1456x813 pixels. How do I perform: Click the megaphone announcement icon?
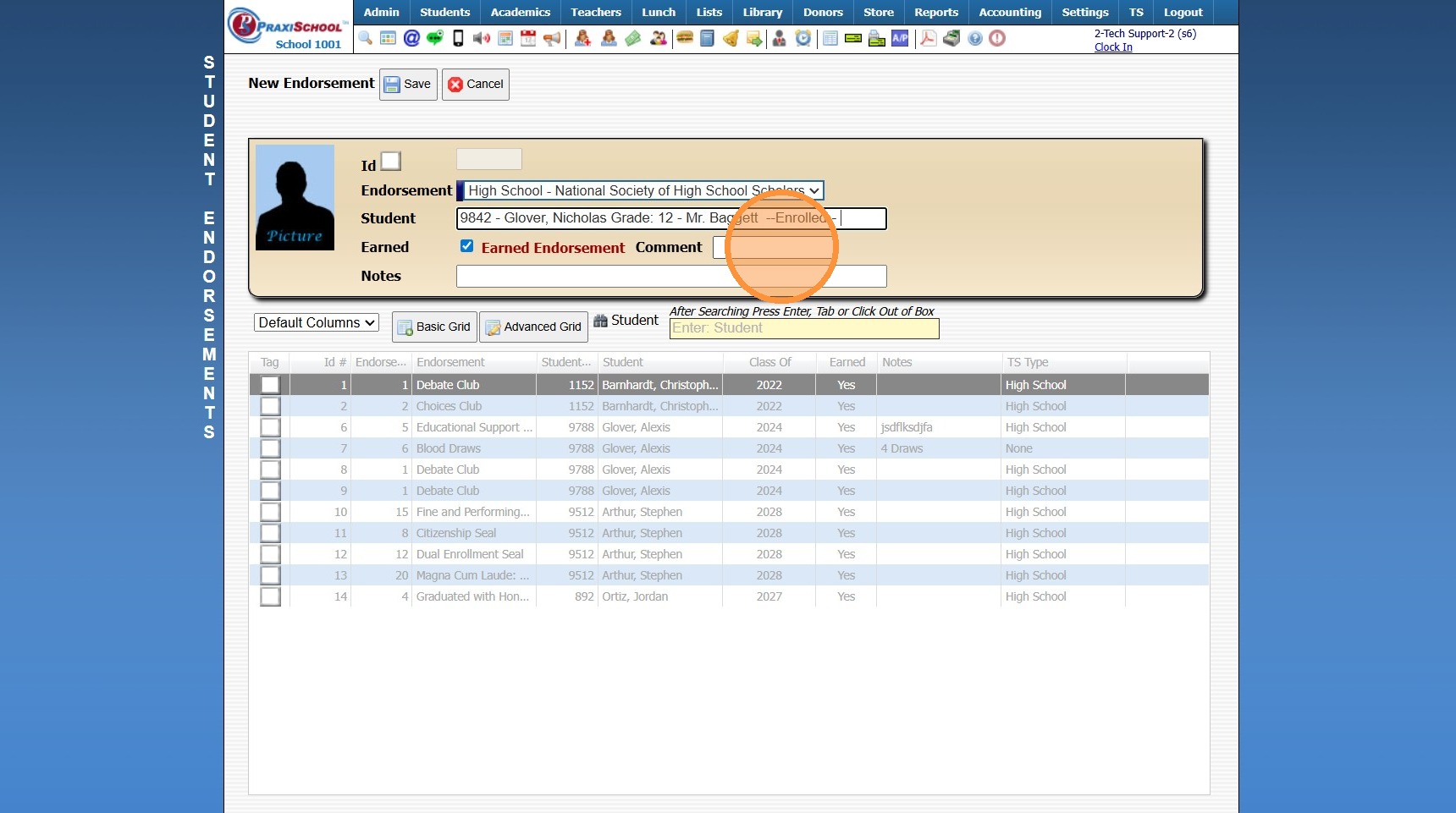[x=552, y=38]
